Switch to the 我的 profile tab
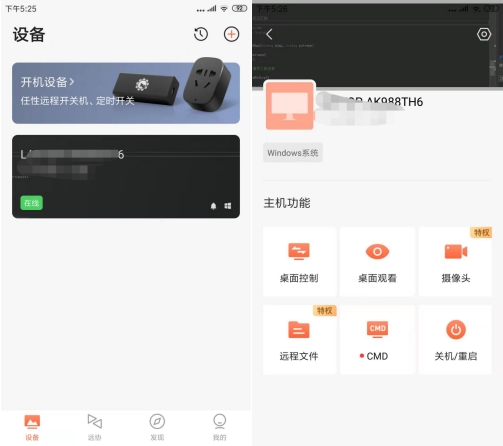 coord(220,428)
